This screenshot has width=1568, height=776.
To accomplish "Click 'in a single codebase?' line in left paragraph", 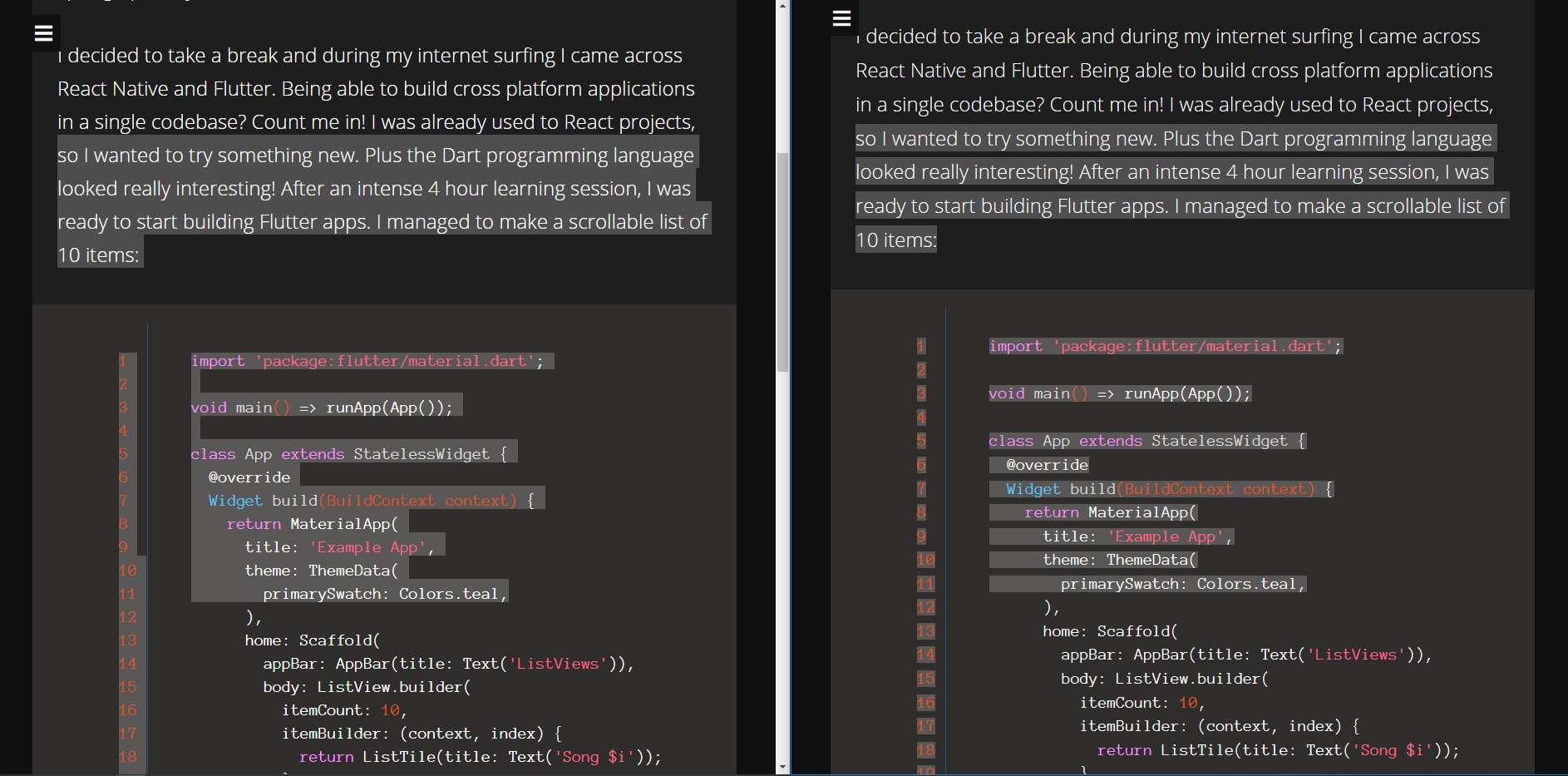I will coord(376,122).
